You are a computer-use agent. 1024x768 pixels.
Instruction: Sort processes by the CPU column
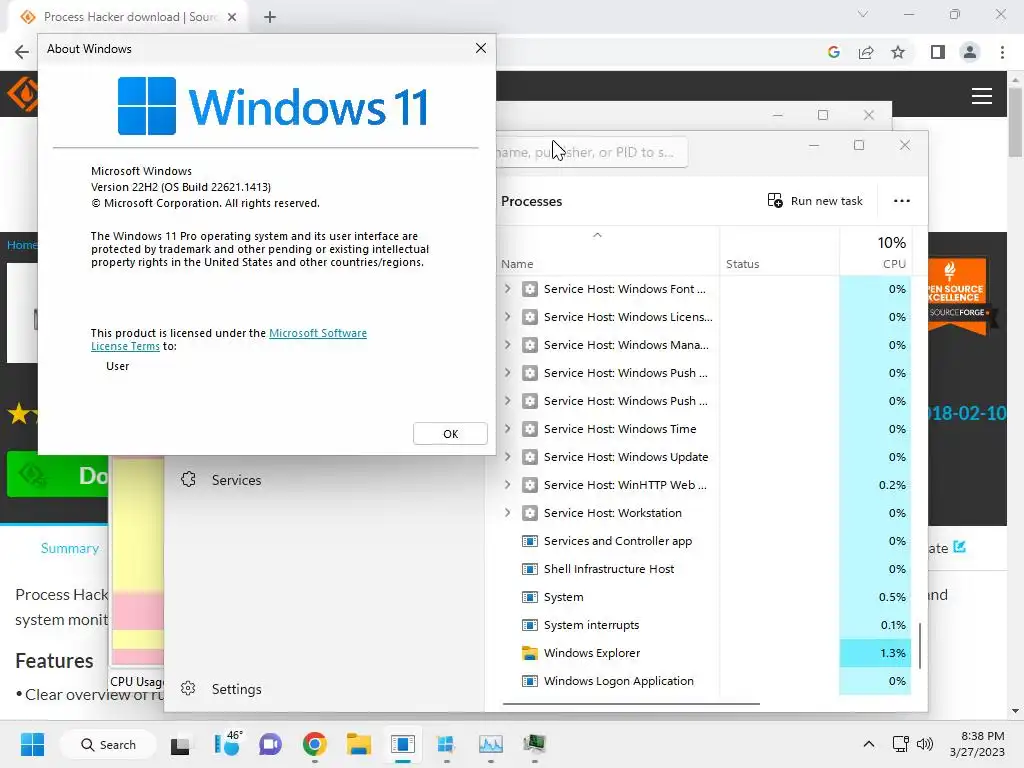(x=893, y=264)
